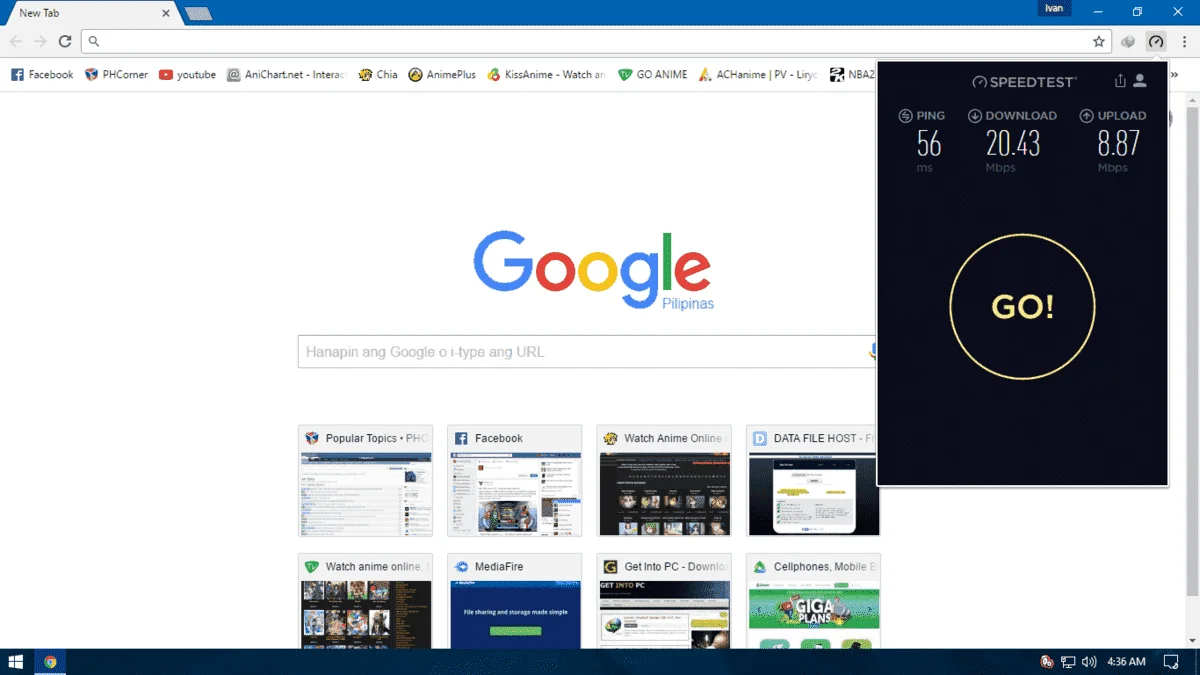Open the Popular Topics PHC thumbnail
This screenshot has height=675, width=1200.
coord(365,481)
